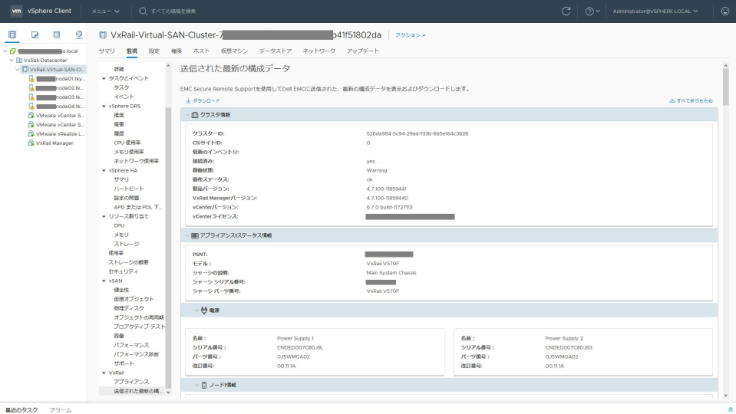The height and width of the screenshot is (414, 736).
Task: Click the power plug icon in 電源 header
Action: coord(204,310)
